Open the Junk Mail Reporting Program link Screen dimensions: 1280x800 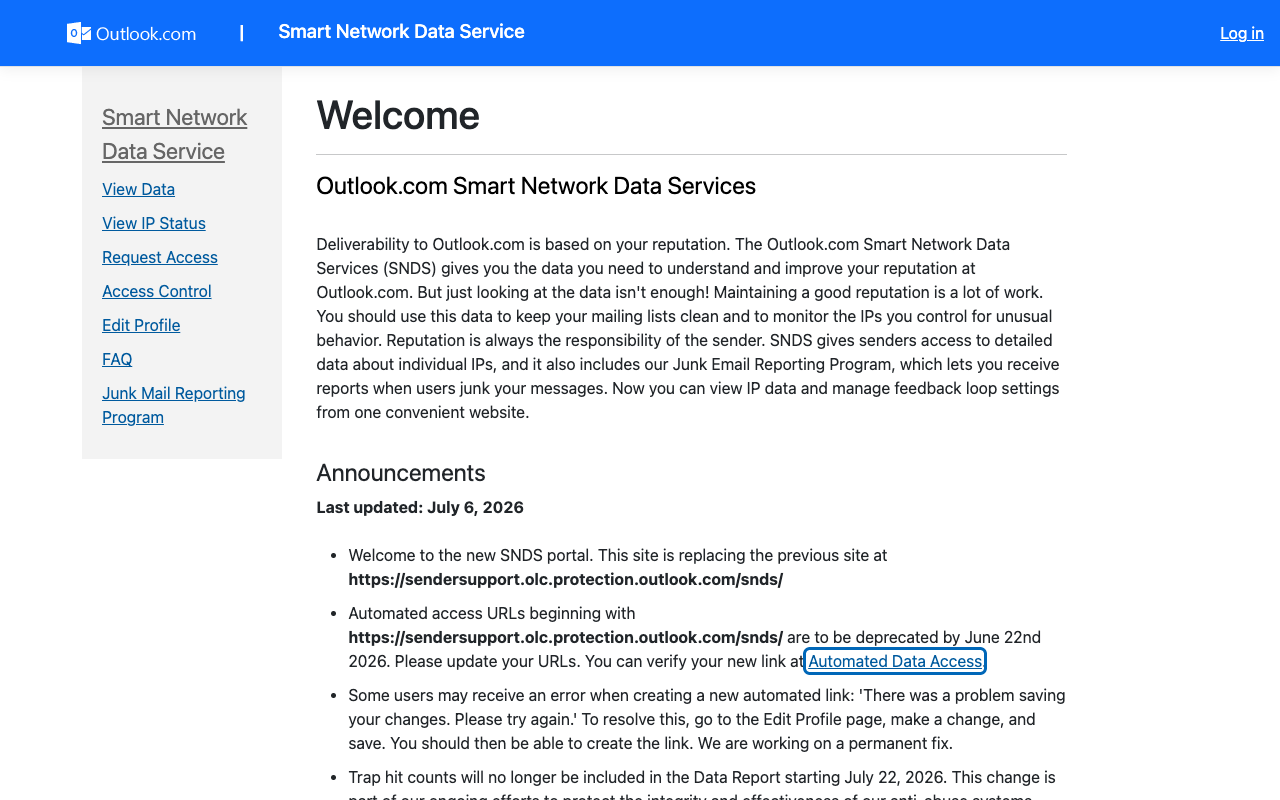pyautogui.click(x=174, y=405)
